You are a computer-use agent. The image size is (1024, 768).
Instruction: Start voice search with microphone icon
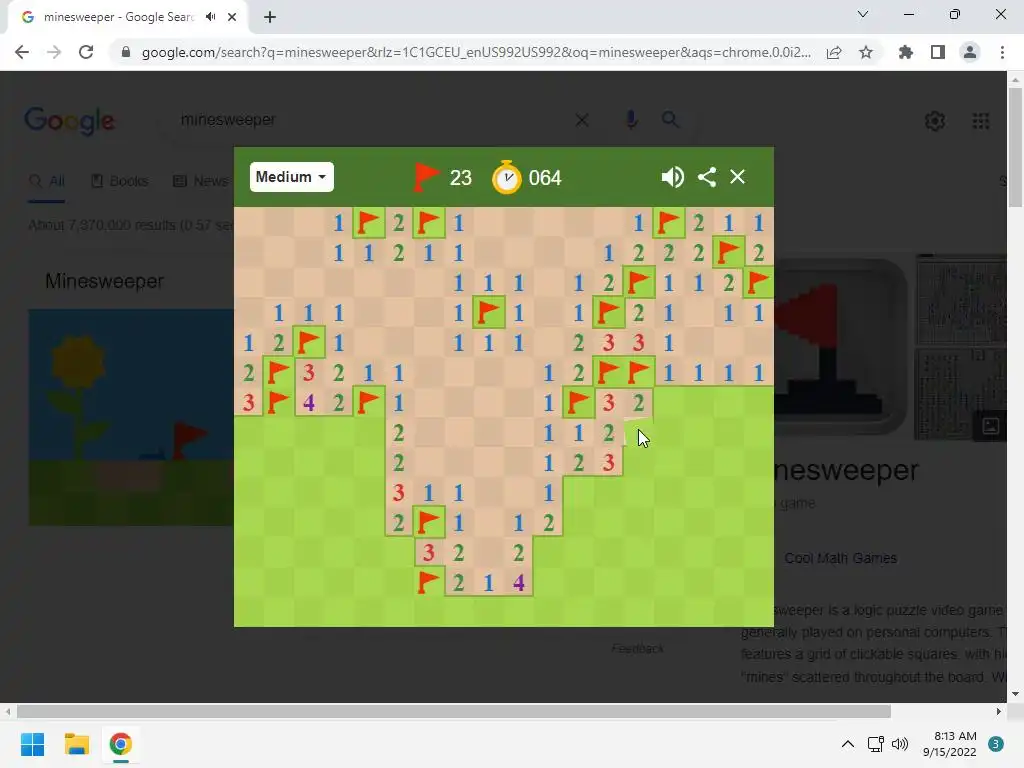pos(631,120)
